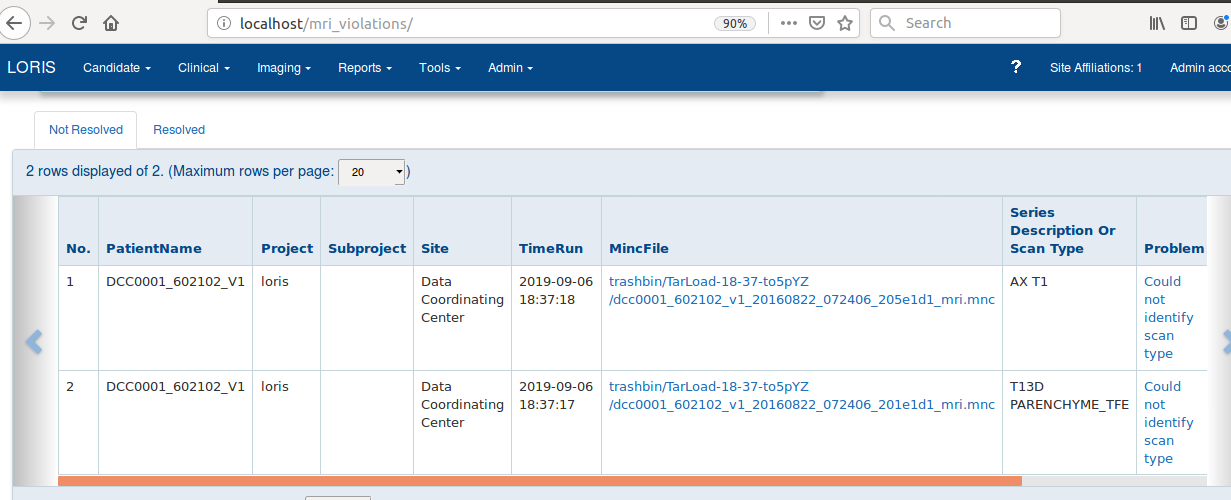1231x500 pixels.
Task: Click the browser back arrow button
Action: pyautogui.click(x=16, y=22)
